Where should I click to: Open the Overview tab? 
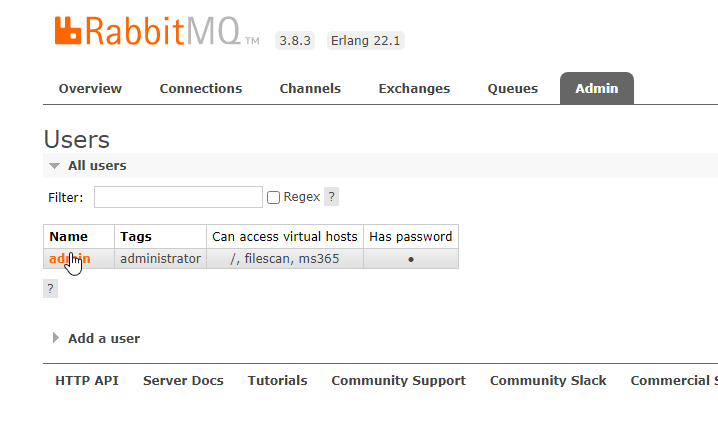click(x=90, y=89)
